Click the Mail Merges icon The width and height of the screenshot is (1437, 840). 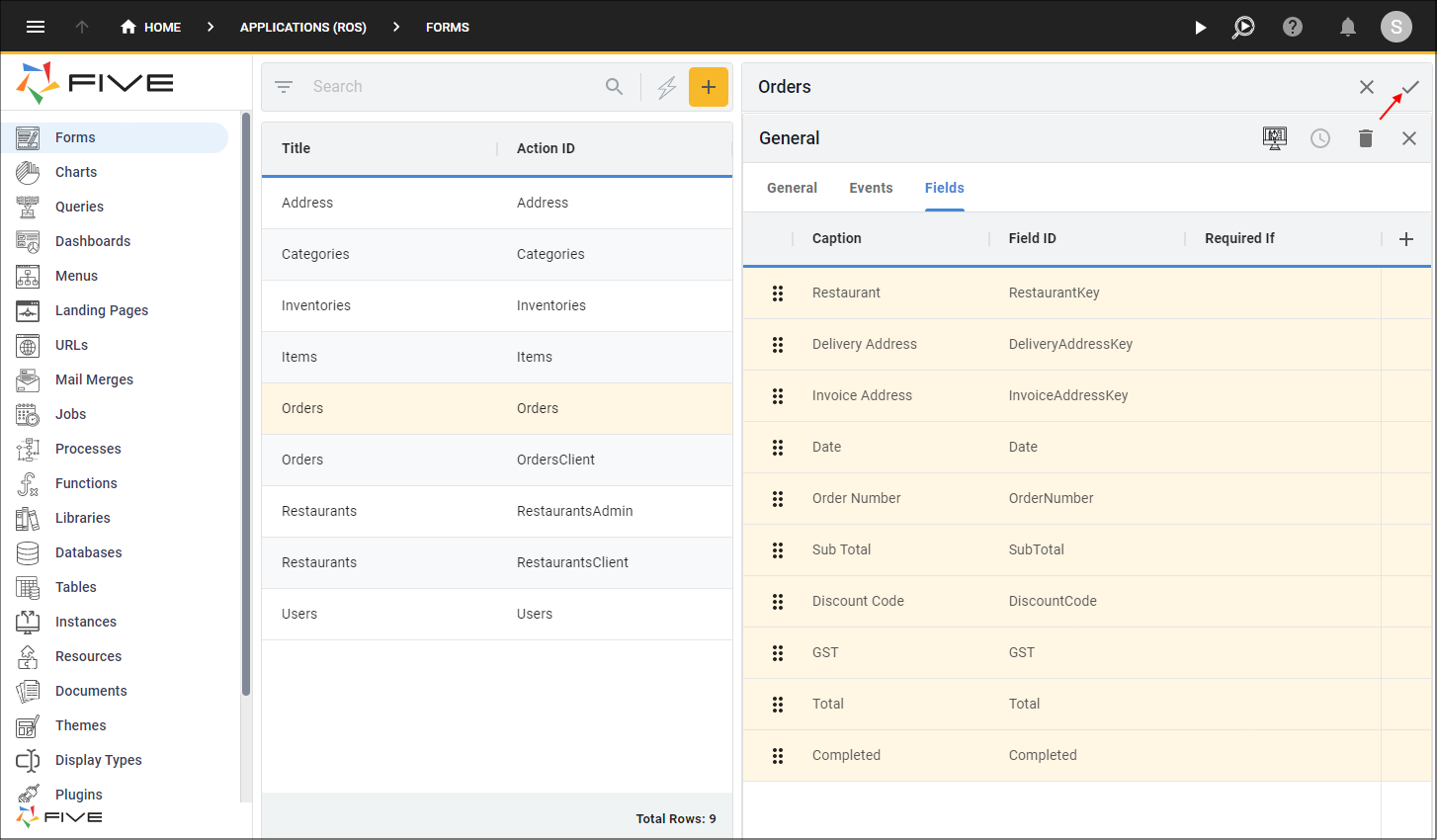[x=28, y=379]
